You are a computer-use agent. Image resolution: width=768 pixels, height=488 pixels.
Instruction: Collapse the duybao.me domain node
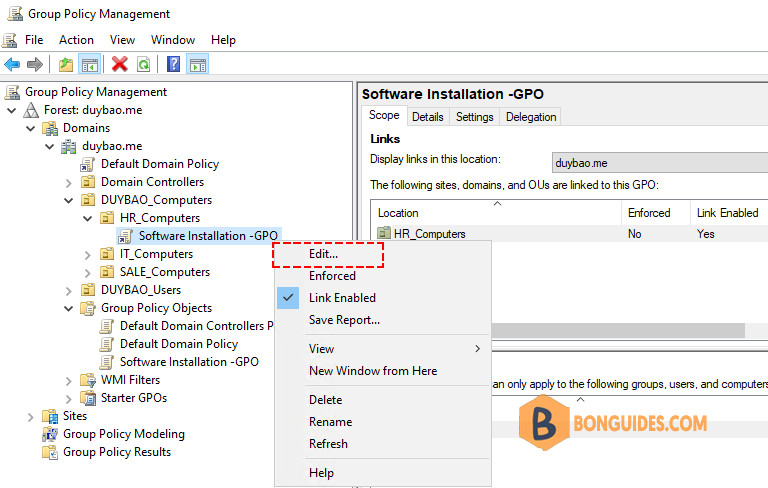49,146
